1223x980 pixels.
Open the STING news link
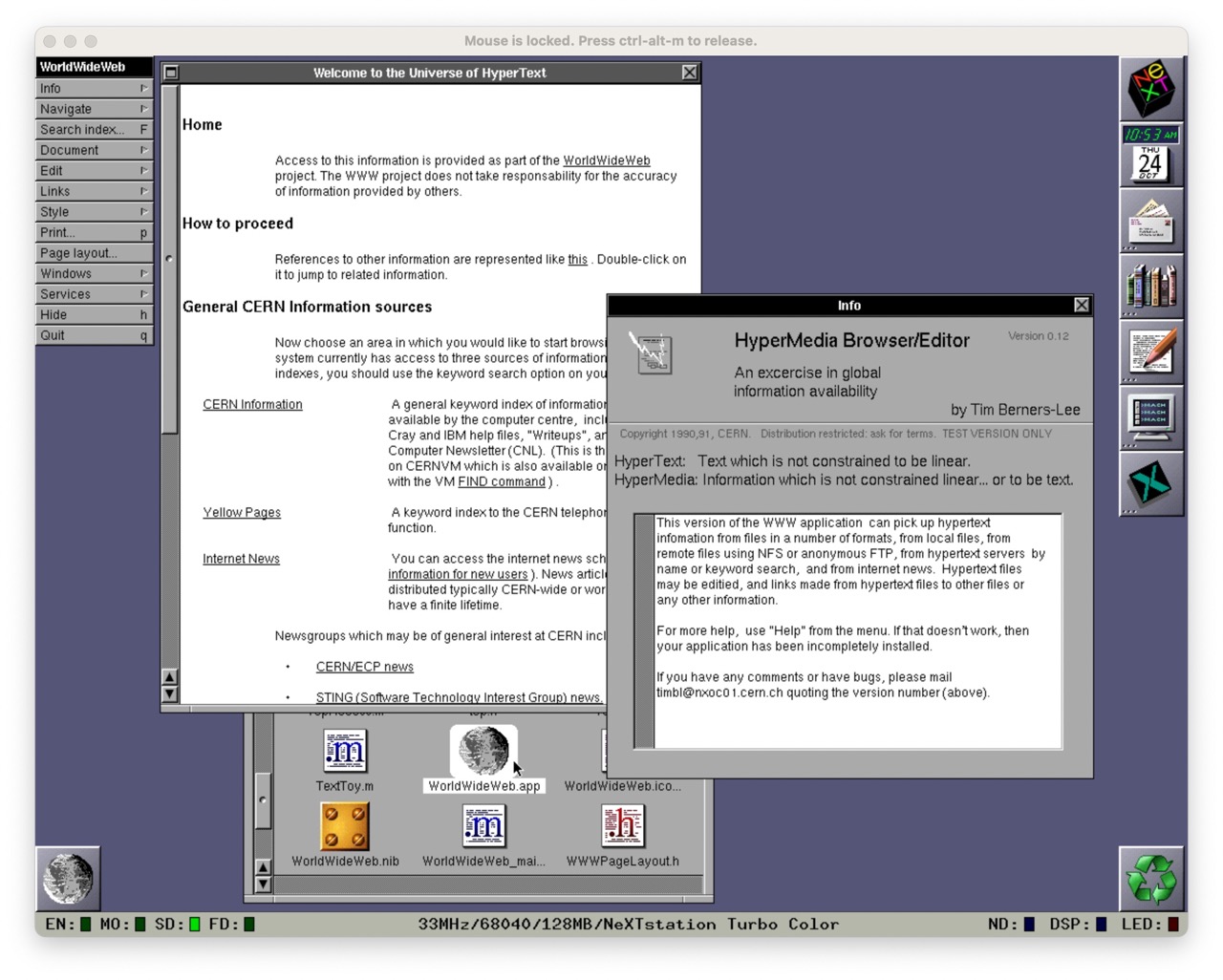459,697
